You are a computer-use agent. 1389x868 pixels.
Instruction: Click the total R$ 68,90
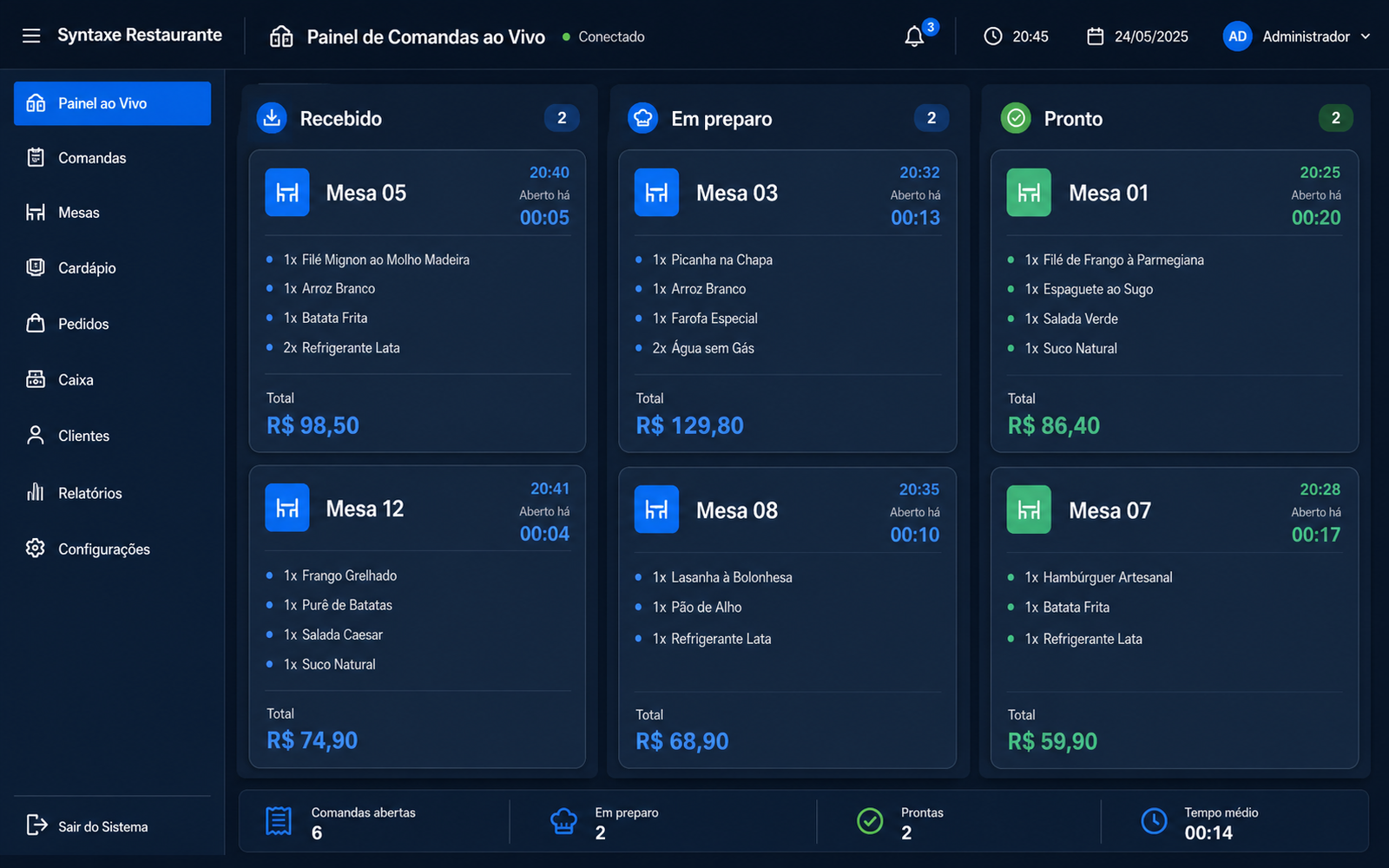coord(682,741)
